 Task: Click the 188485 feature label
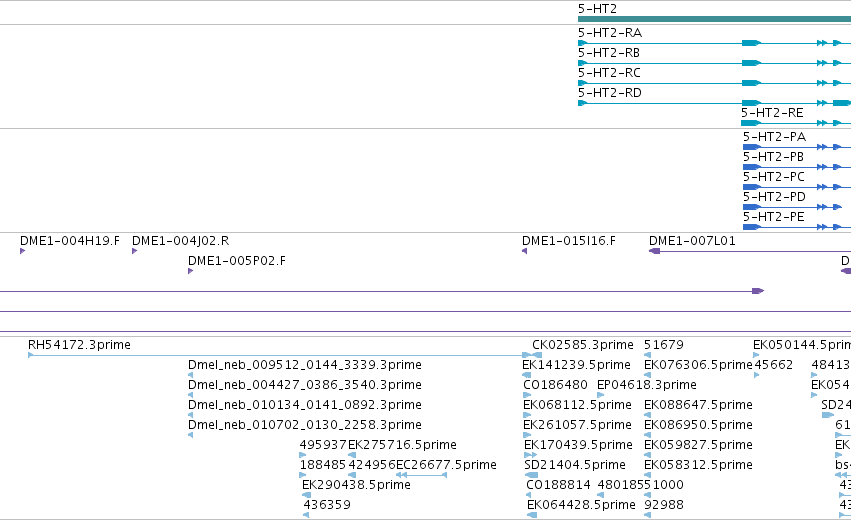coord(323,465)
